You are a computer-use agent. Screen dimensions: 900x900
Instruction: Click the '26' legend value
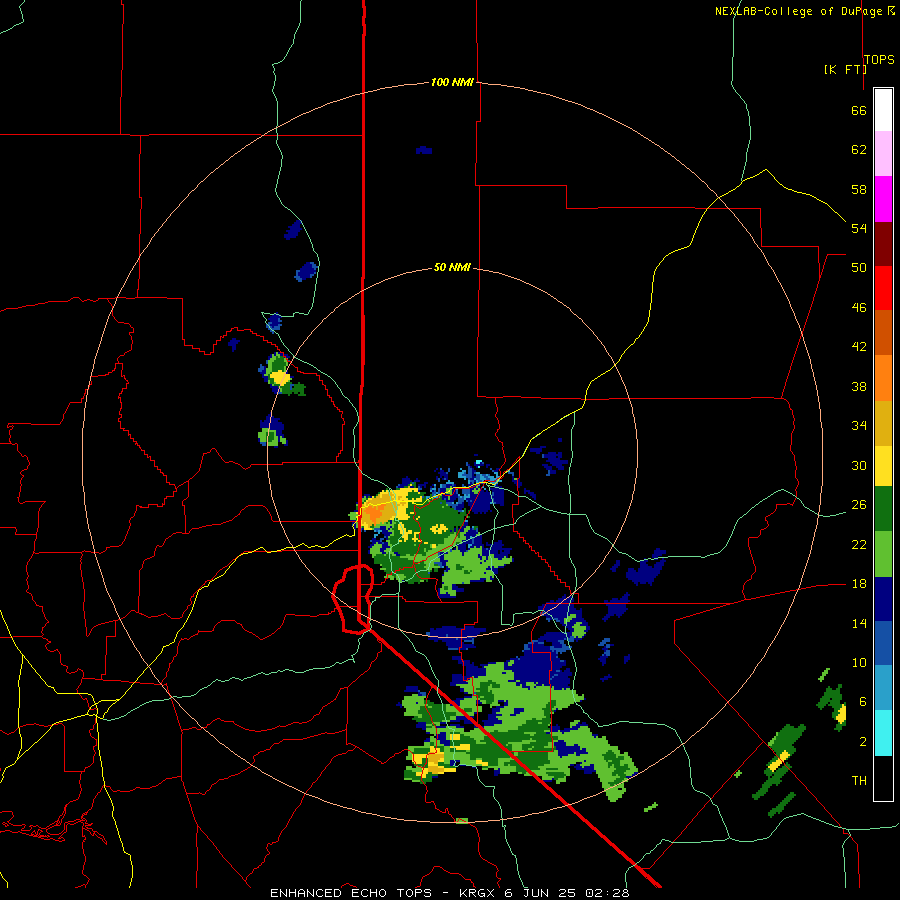click(859, 504)
